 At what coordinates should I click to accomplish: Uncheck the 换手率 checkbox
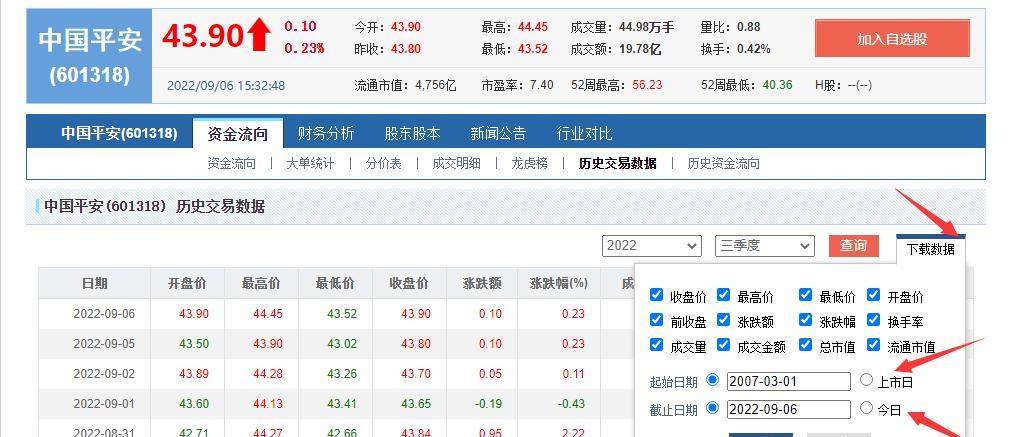pyautogui.click(x=874, y=320)
